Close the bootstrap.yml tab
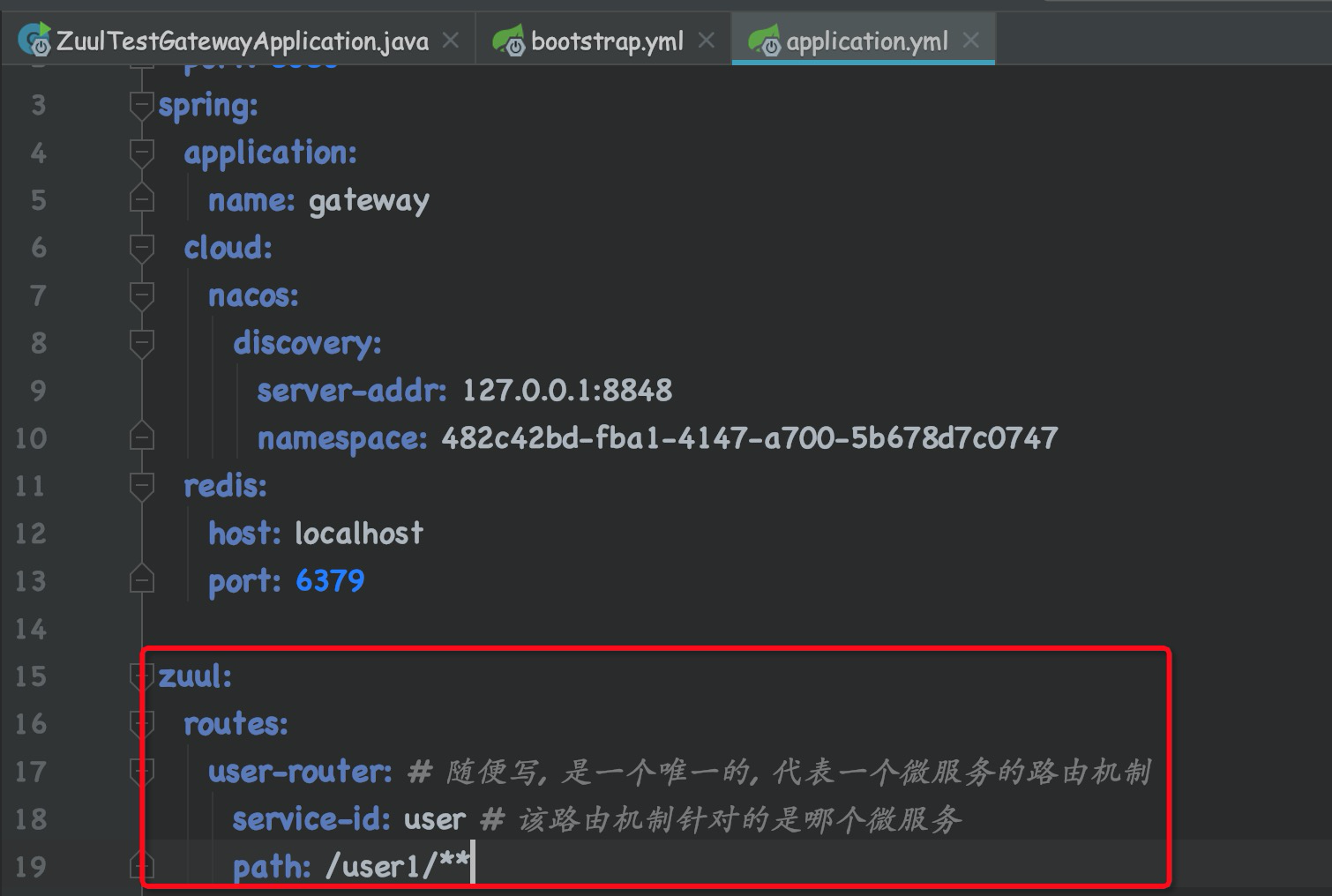Image resolution: width=1332 pixels, height=896 pixels. point(707,41)
